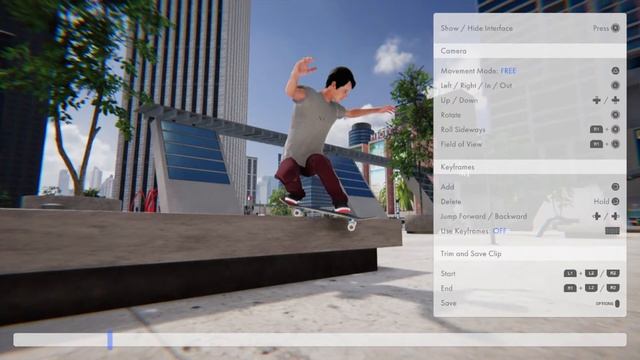Click the second d-pad icon in Up / Down row
This screenshot has height=360, width=640.
(615, 100)
